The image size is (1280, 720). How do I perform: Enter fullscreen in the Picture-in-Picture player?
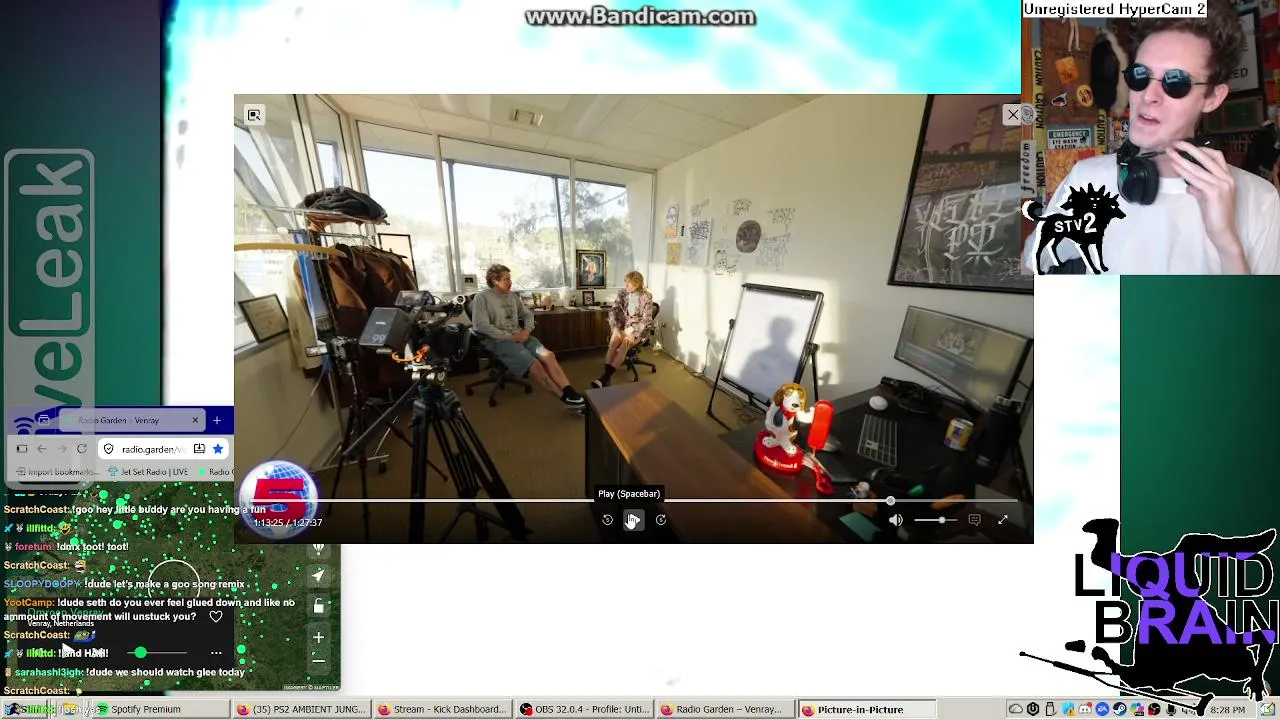pyautogui.click(x=1003, y=520)
